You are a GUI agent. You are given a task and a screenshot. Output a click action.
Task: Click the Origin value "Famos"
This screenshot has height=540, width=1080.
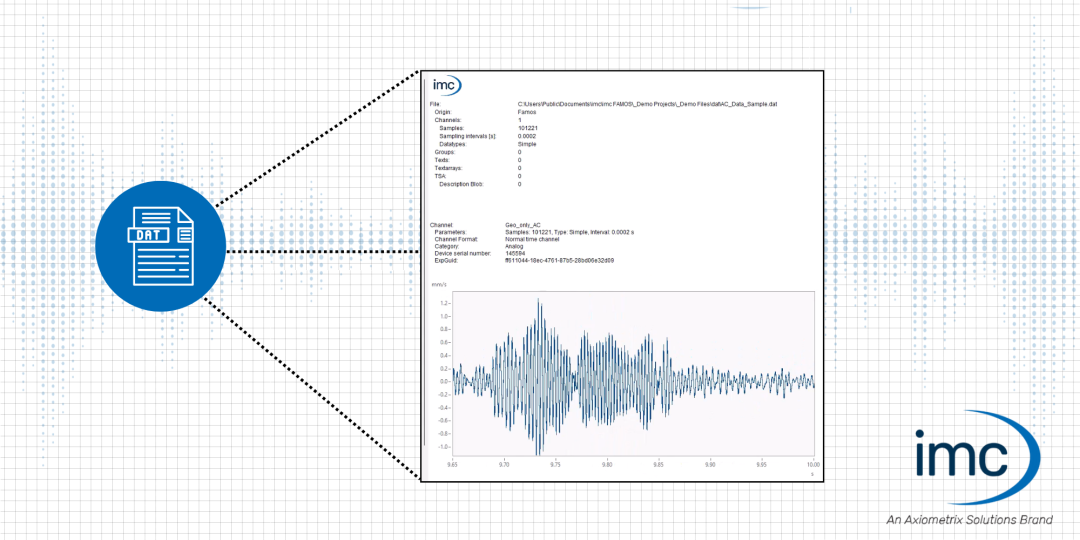tap(527, 112)
